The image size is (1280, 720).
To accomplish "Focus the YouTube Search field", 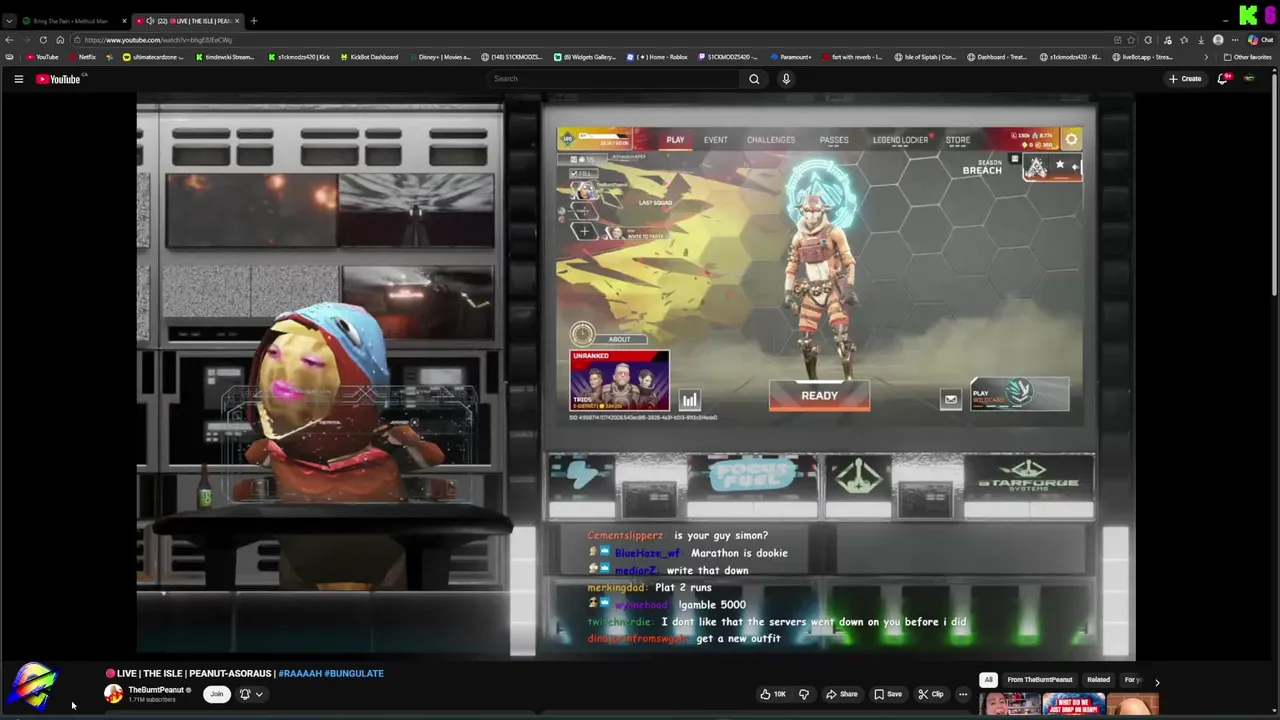I will [x=612, y=79].
